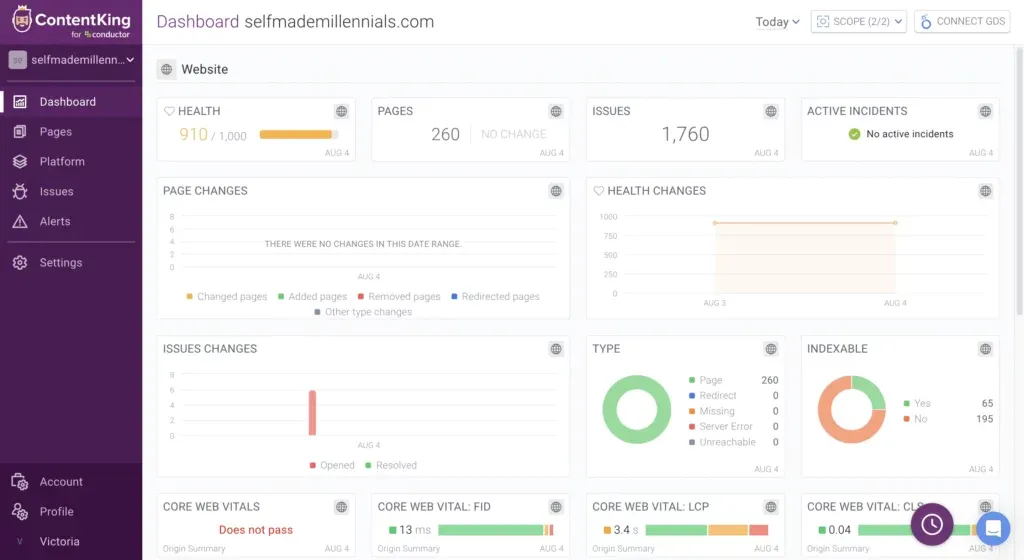1024x560 pixels.
Task: Go to Pages in sidebar
Action: [x=71, y=132]
